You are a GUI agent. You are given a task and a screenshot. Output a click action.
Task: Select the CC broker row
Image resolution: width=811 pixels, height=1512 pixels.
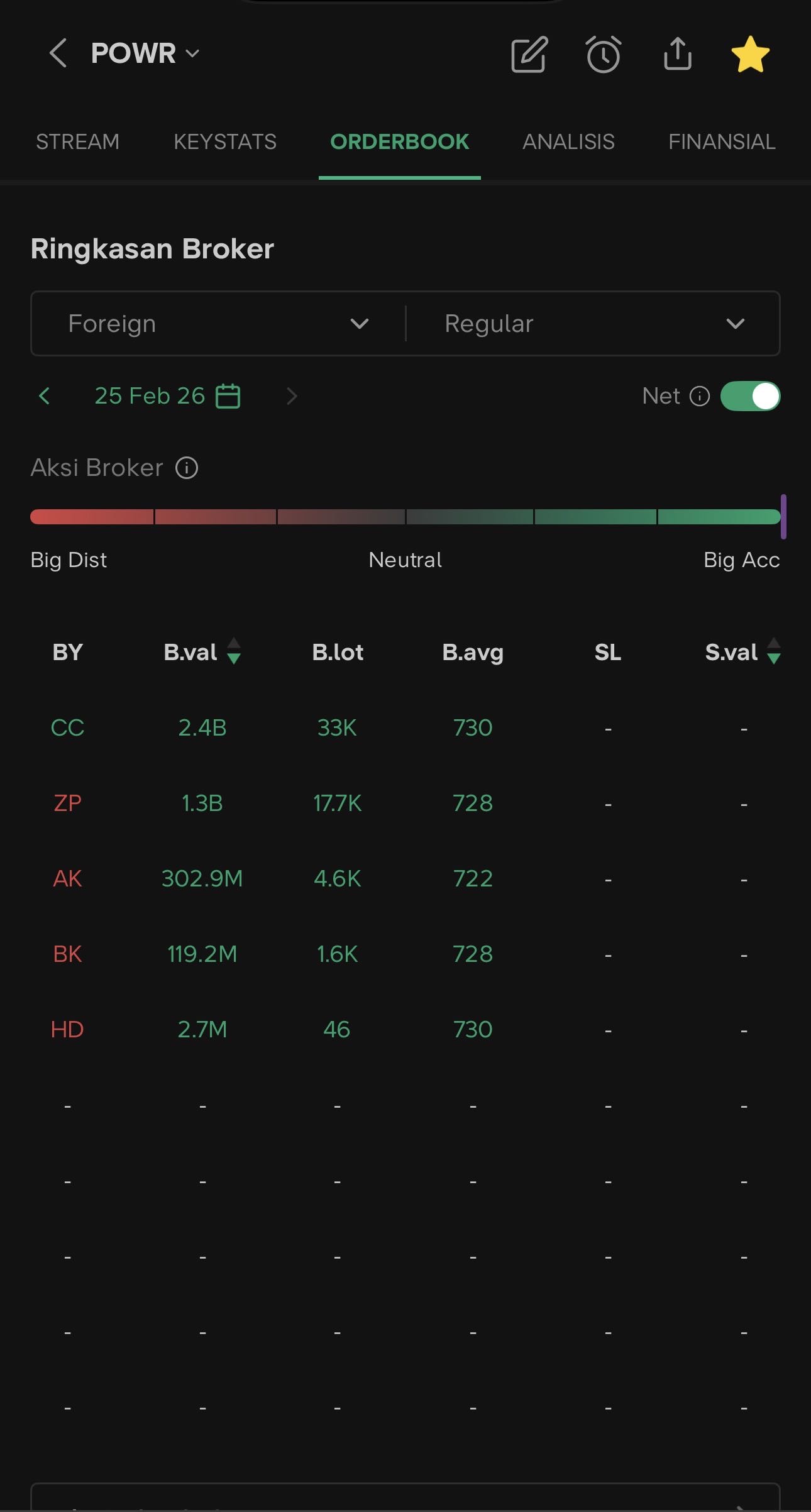[x=67, y=728]
